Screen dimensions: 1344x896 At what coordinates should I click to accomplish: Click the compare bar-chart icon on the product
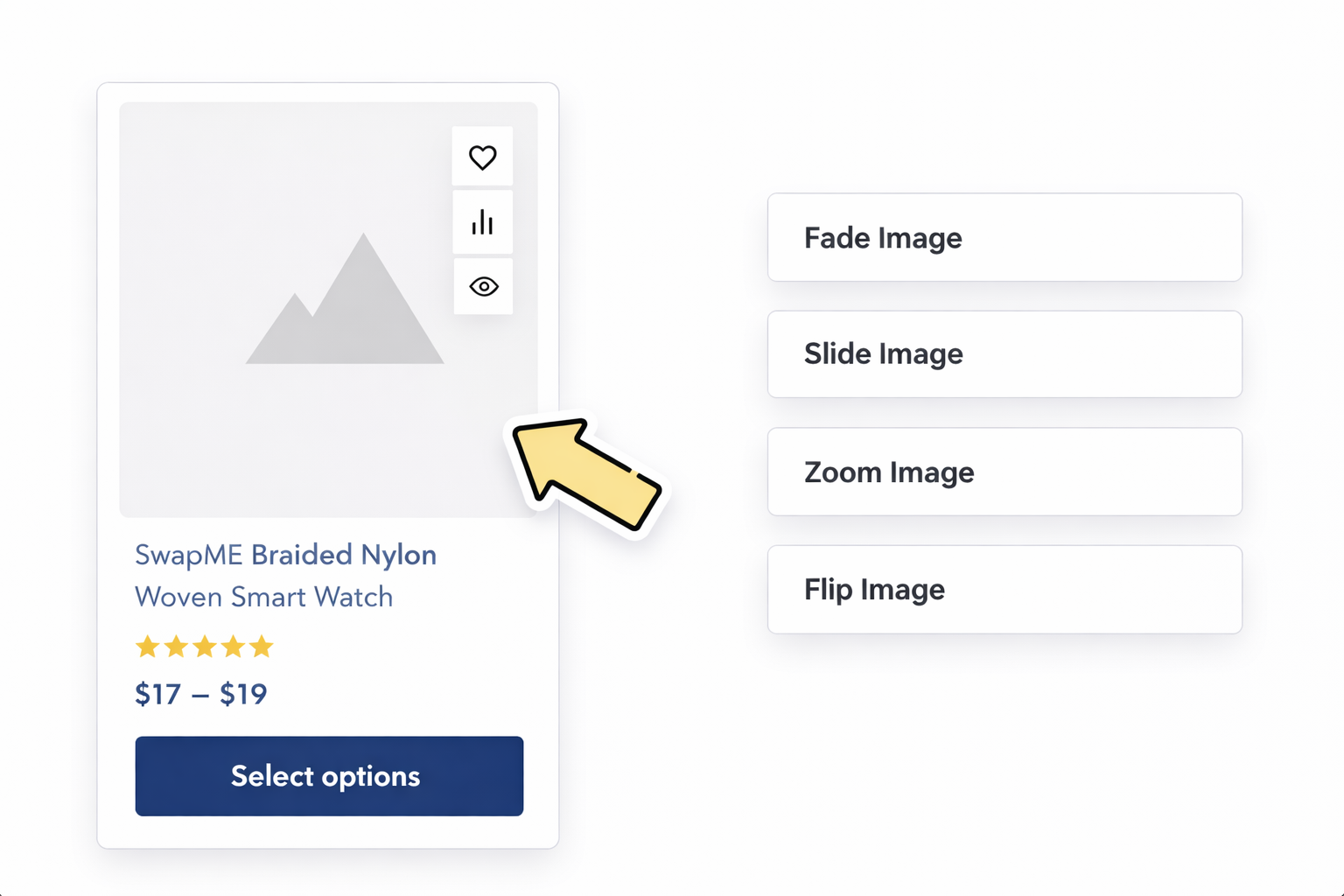click(x=482, y=222)
